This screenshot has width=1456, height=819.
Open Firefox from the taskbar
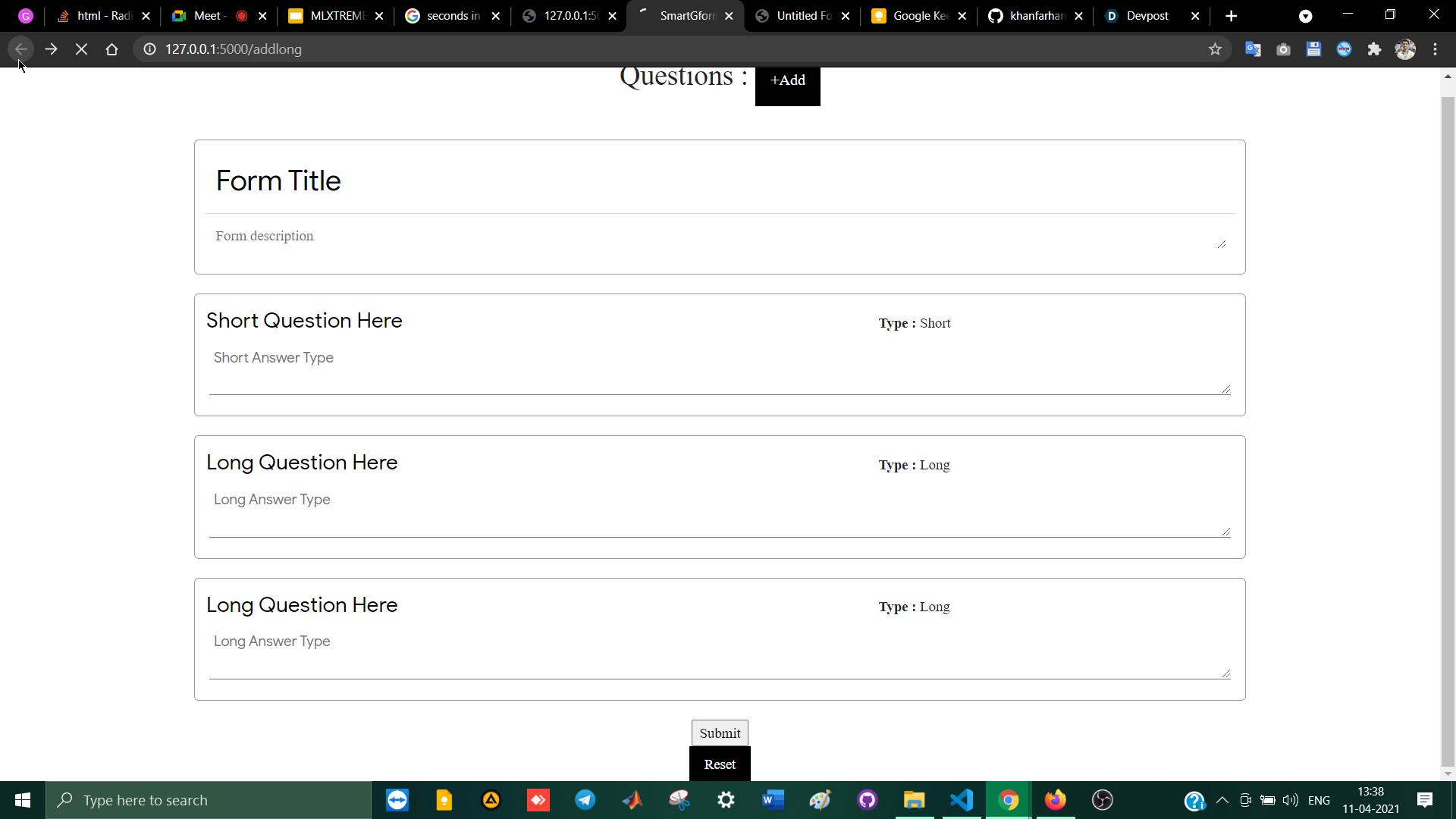tap(1055, 800)
